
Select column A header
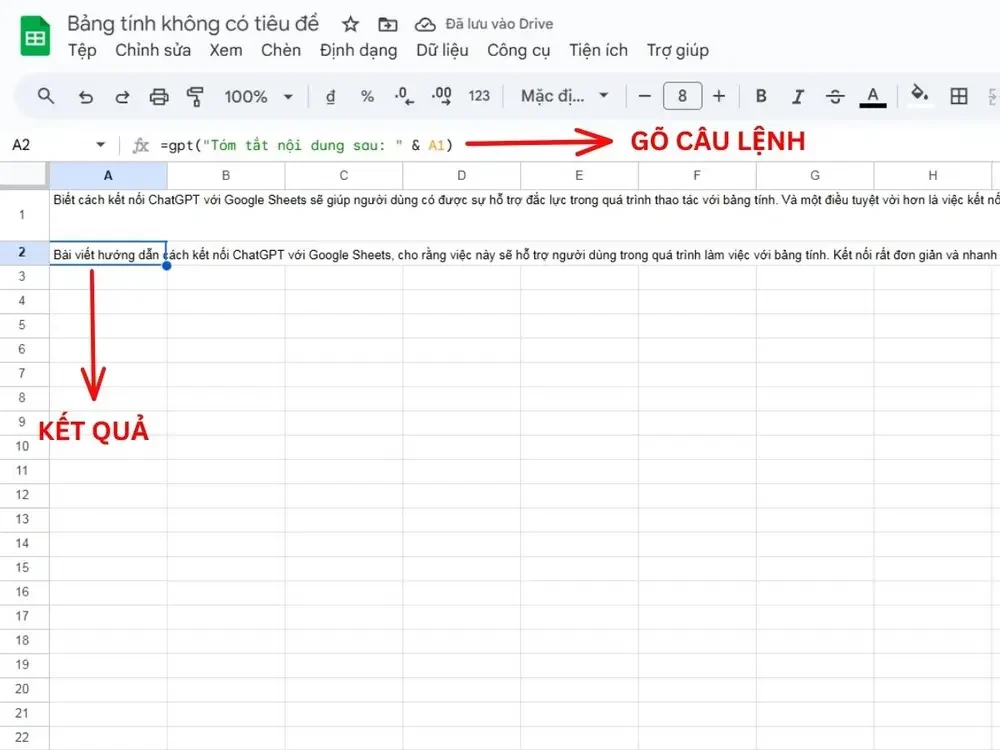(x=108, y=175)
